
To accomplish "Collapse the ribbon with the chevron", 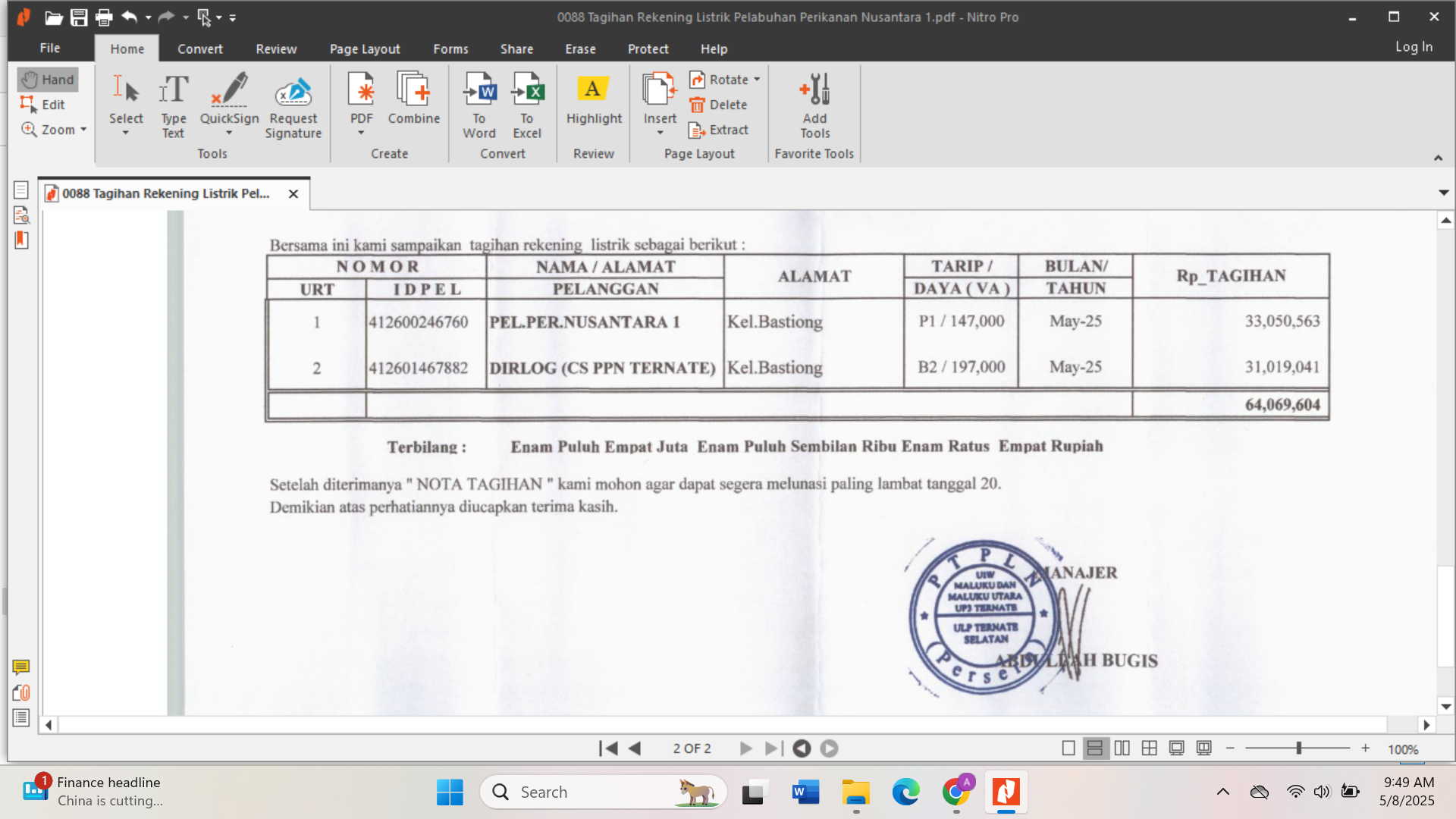I will click(1438, 158).
